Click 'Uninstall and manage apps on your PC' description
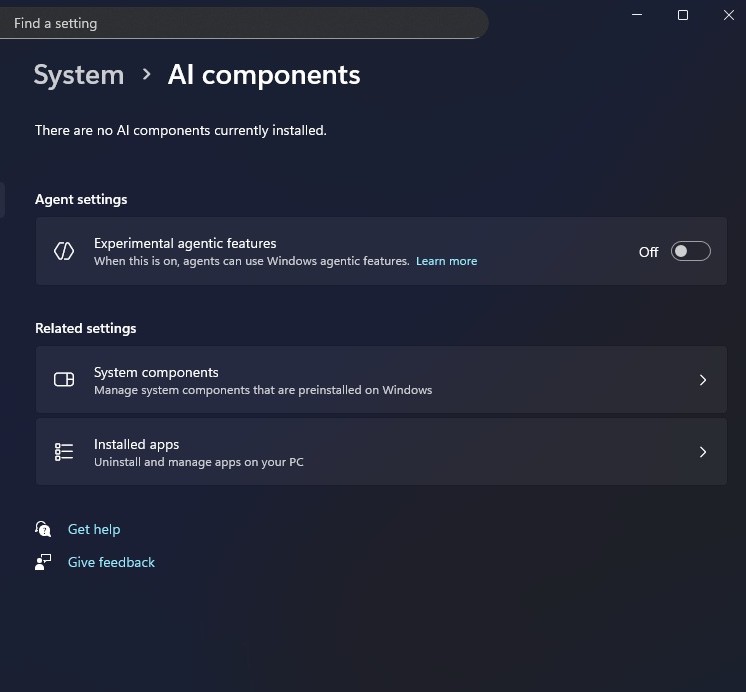The height and width of the screenshot is (692, 746). pyautogui.click(x=199, y=462)
